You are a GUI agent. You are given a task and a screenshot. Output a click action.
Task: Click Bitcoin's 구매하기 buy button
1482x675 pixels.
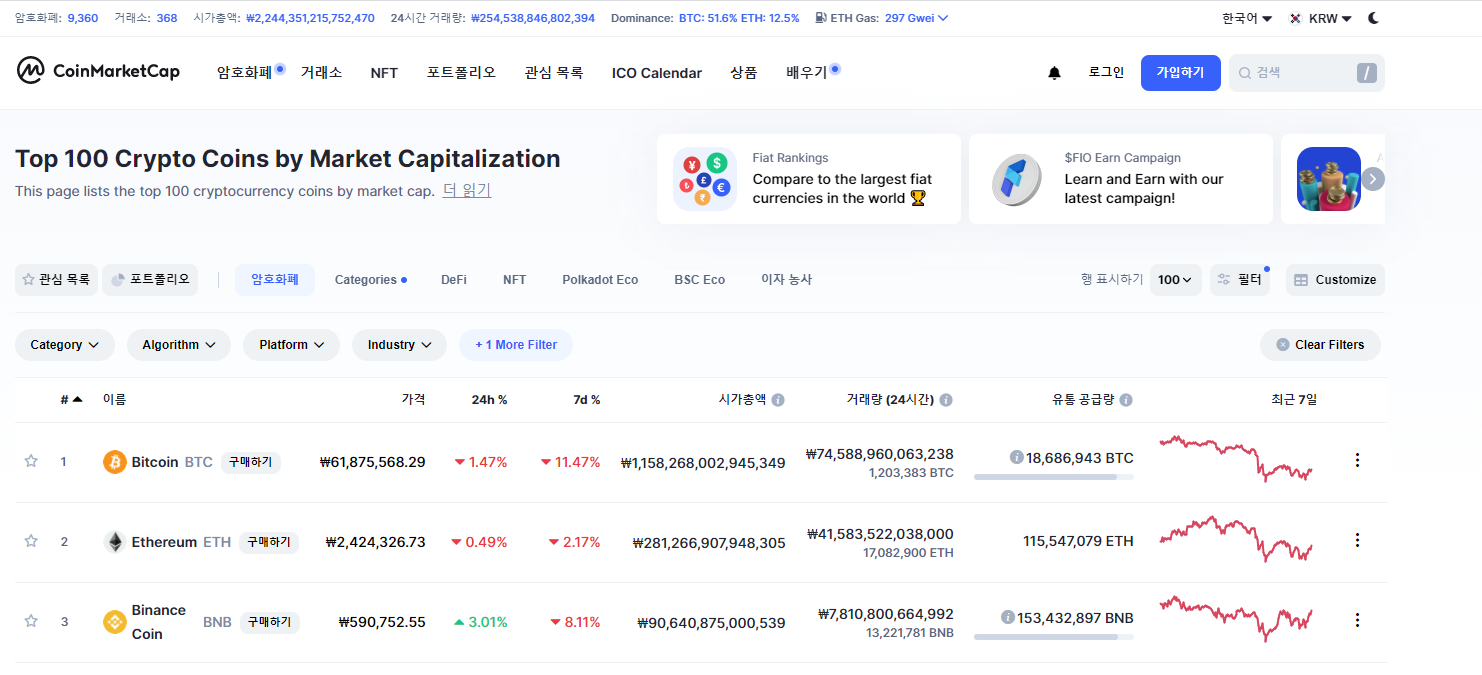[x=251, y=462]
